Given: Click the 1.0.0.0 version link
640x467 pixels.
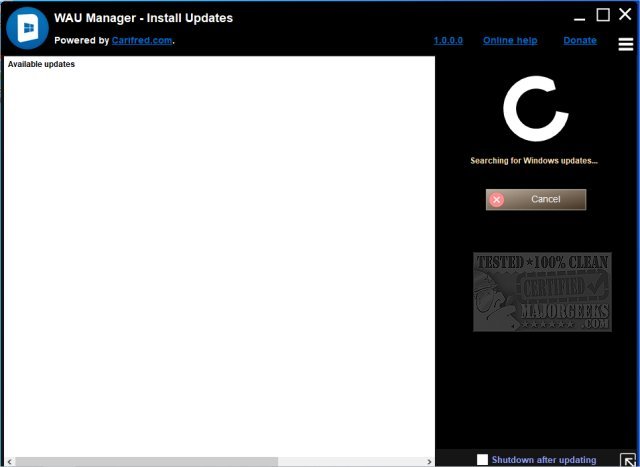Looking at the screenshot, I should click(x=448, y=40).
